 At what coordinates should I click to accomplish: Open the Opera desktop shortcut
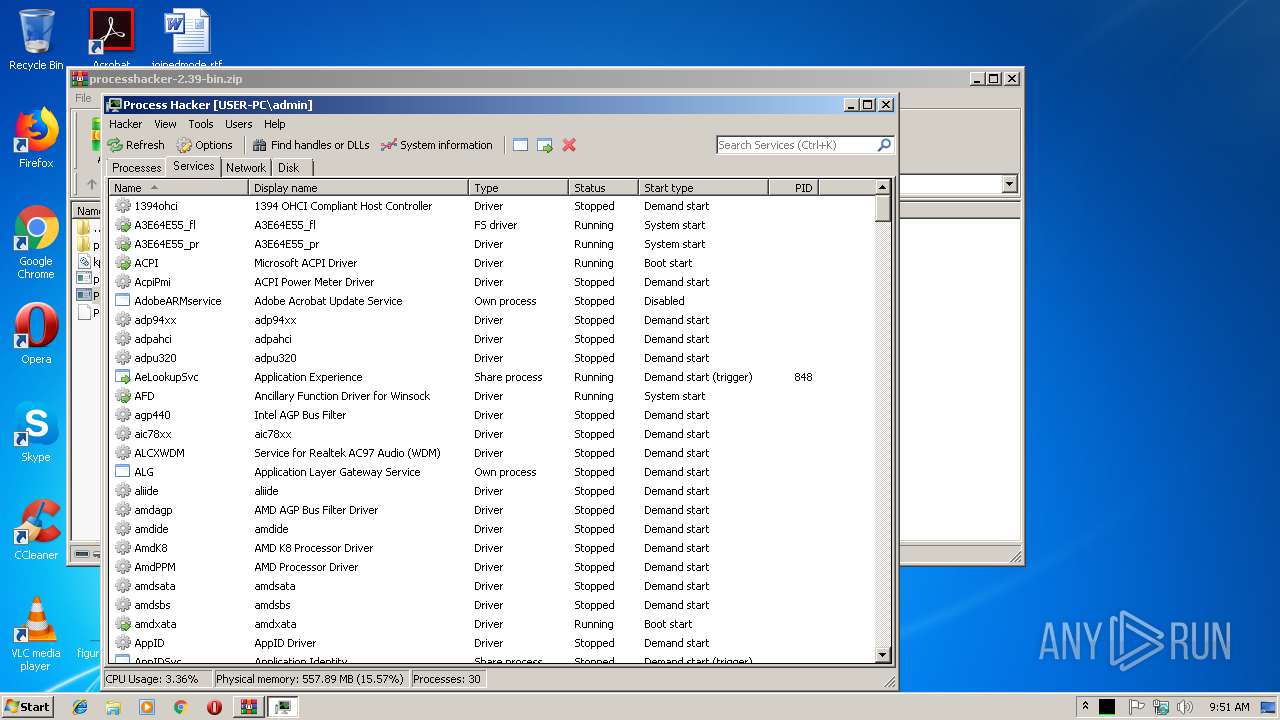(36, 334)
